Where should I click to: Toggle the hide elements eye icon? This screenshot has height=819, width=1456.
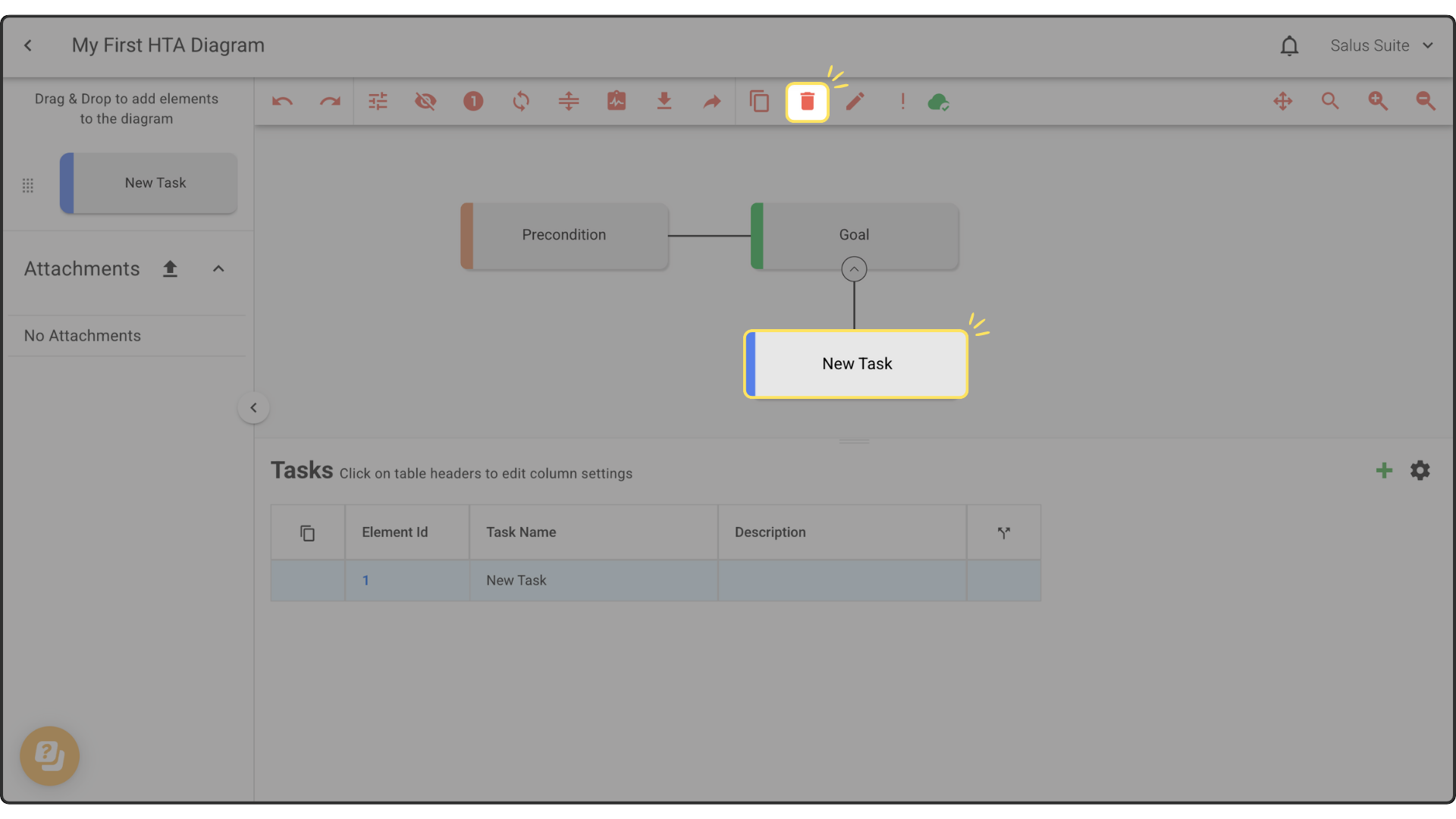pos(425,102)
